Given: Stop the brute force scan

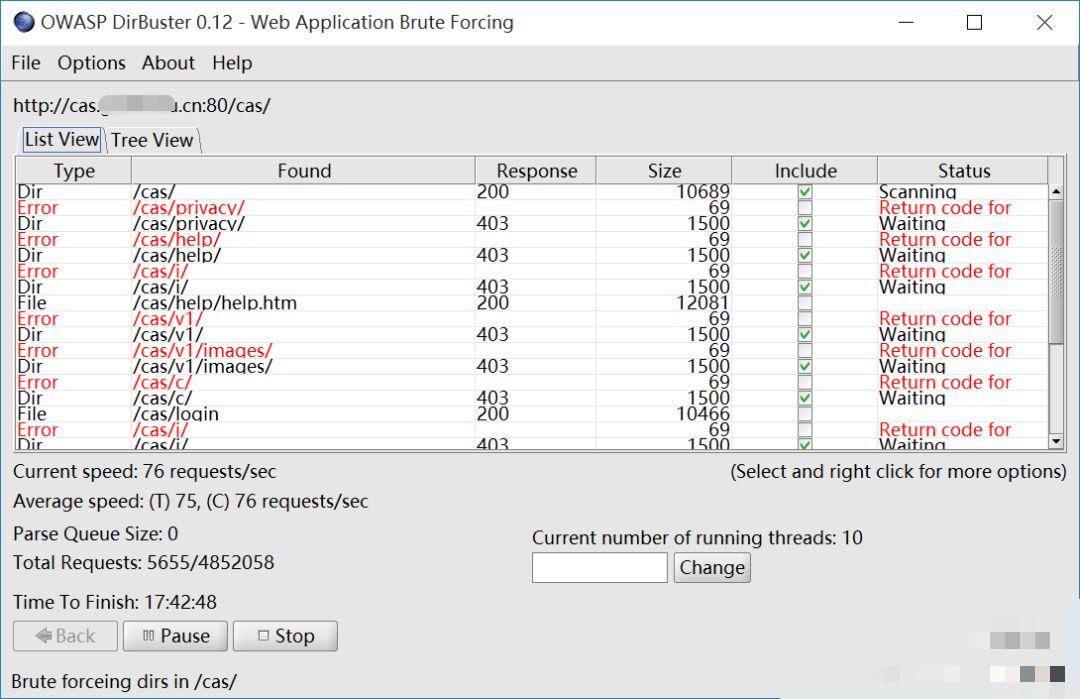Looking at the screenshot, I should pos(285,636).
